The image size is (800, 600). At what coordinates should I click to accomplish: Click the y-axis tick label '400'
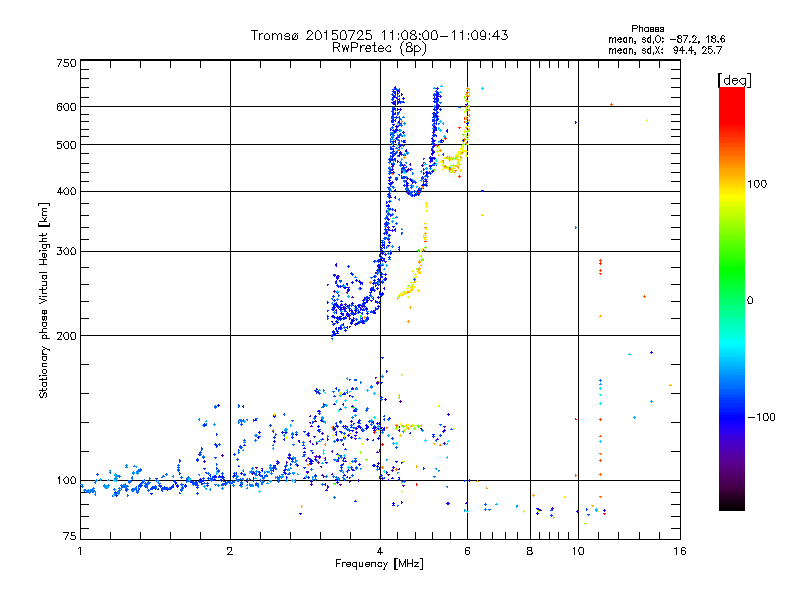click(x=66, y=191)
